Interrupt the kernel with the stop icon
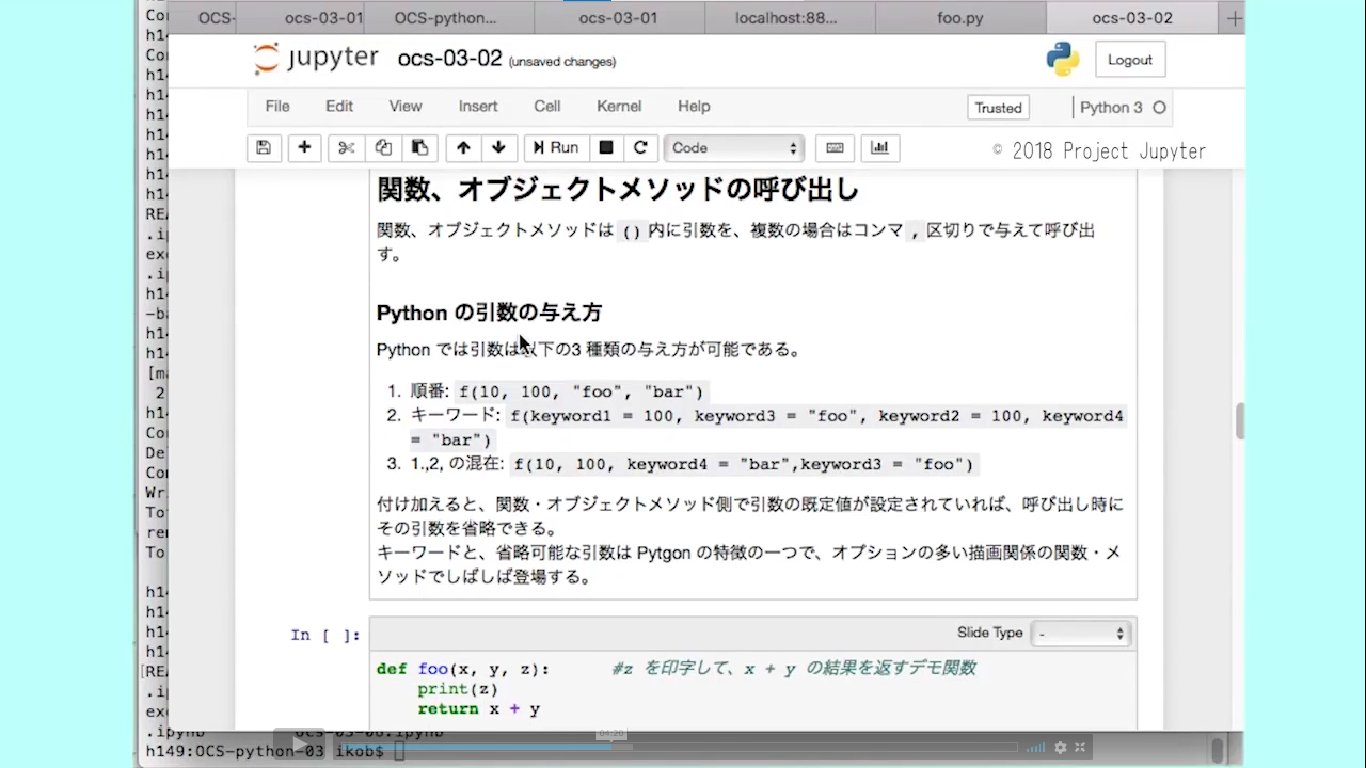Image resolution: width=1366 pixels, height=768 pixels. 605,147
